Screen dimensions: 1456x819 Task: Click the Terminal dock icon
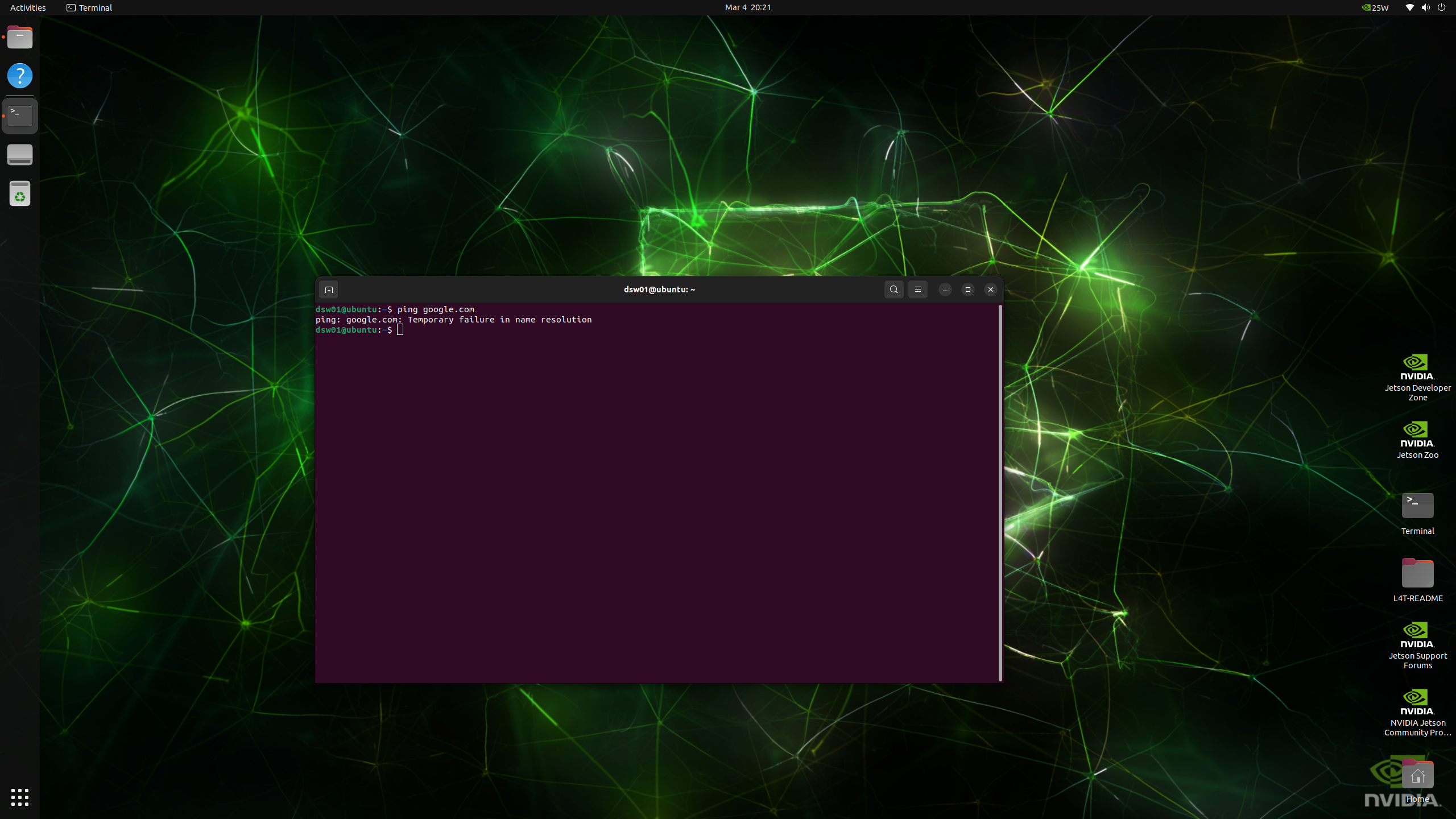tap(20, 116)
